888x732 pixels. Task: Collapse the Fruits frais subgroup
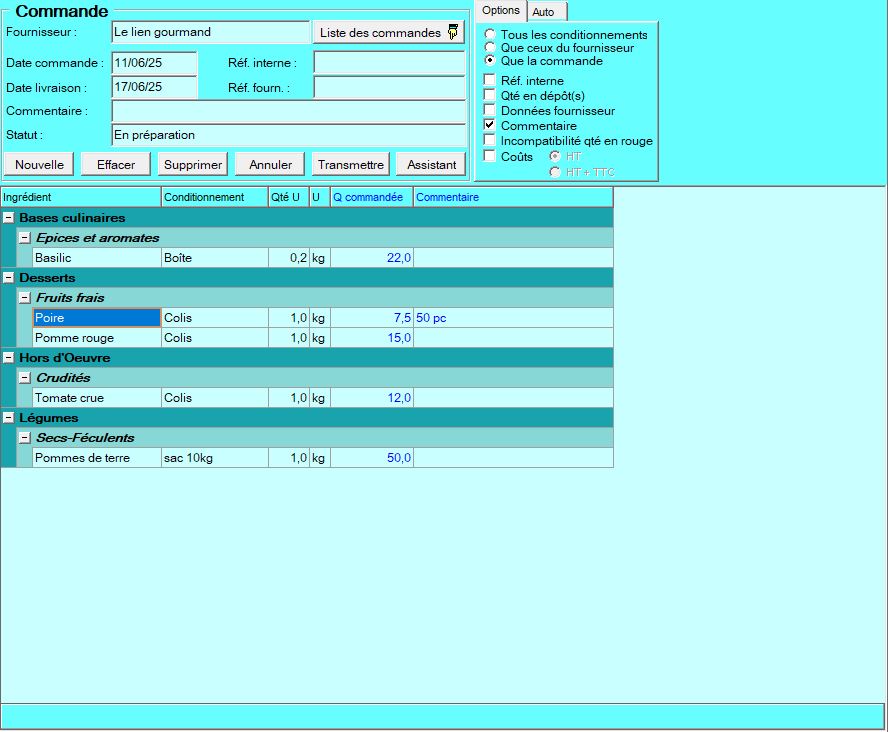click(25, 298)
